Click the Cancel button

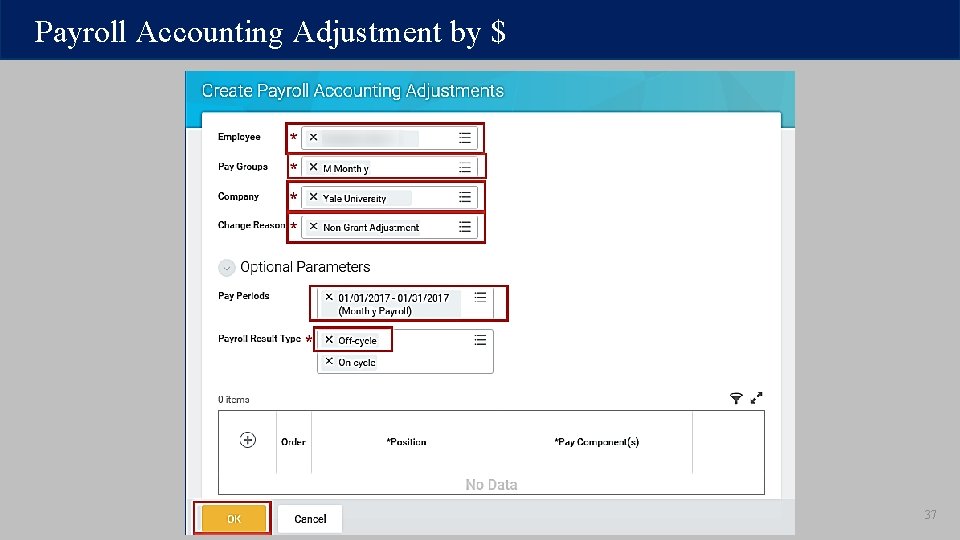click(x=310, y=519)
